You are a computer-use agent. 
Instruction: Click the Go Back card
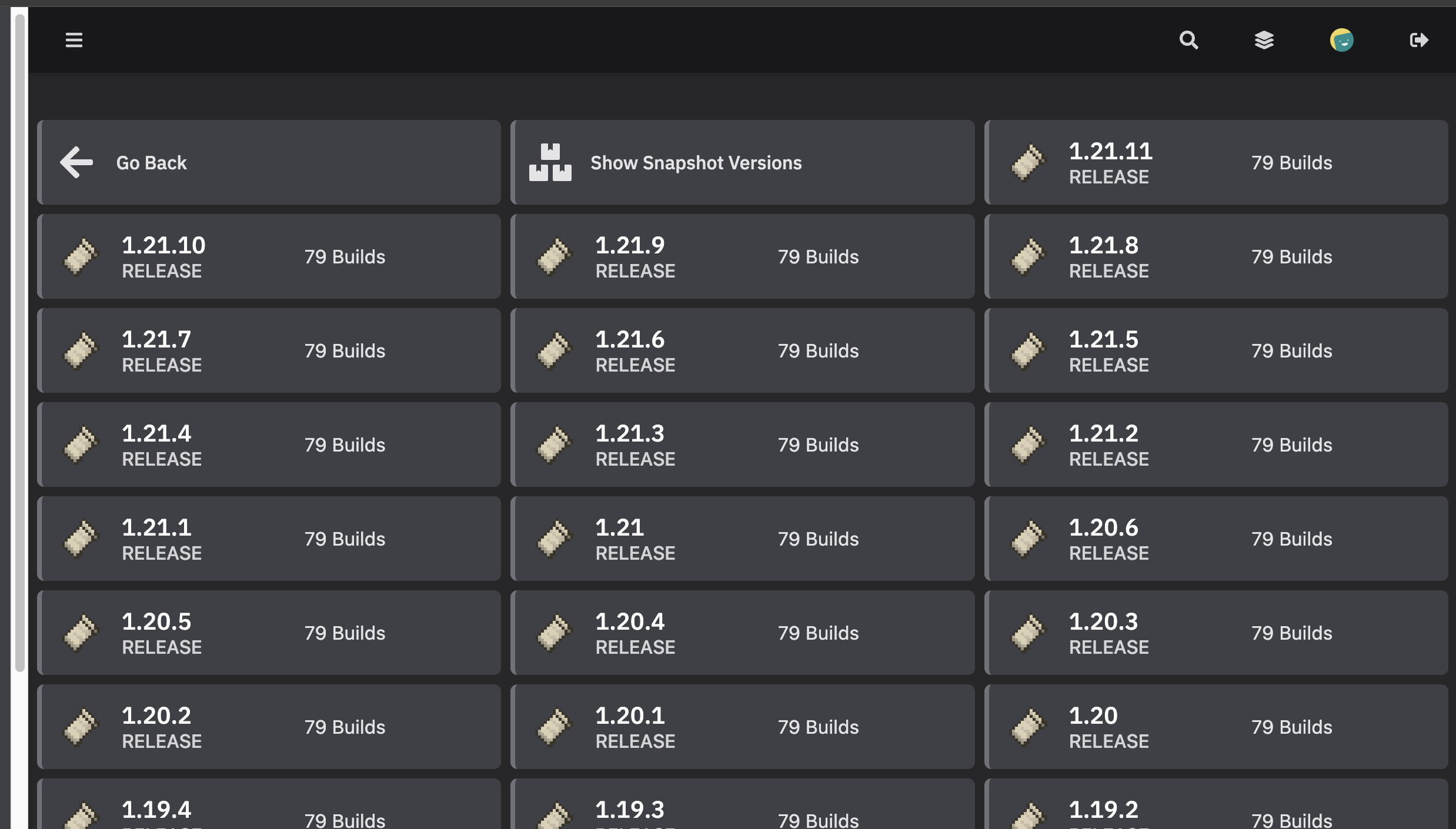(x=269, y=162)
